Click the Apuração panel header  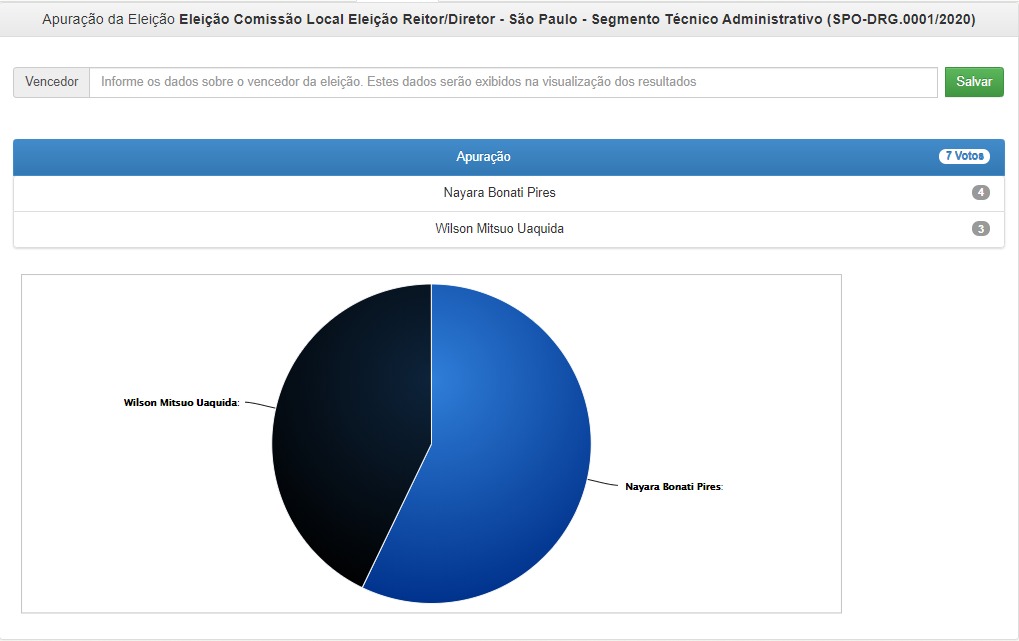pyautogui.click(x=509, y=157)
